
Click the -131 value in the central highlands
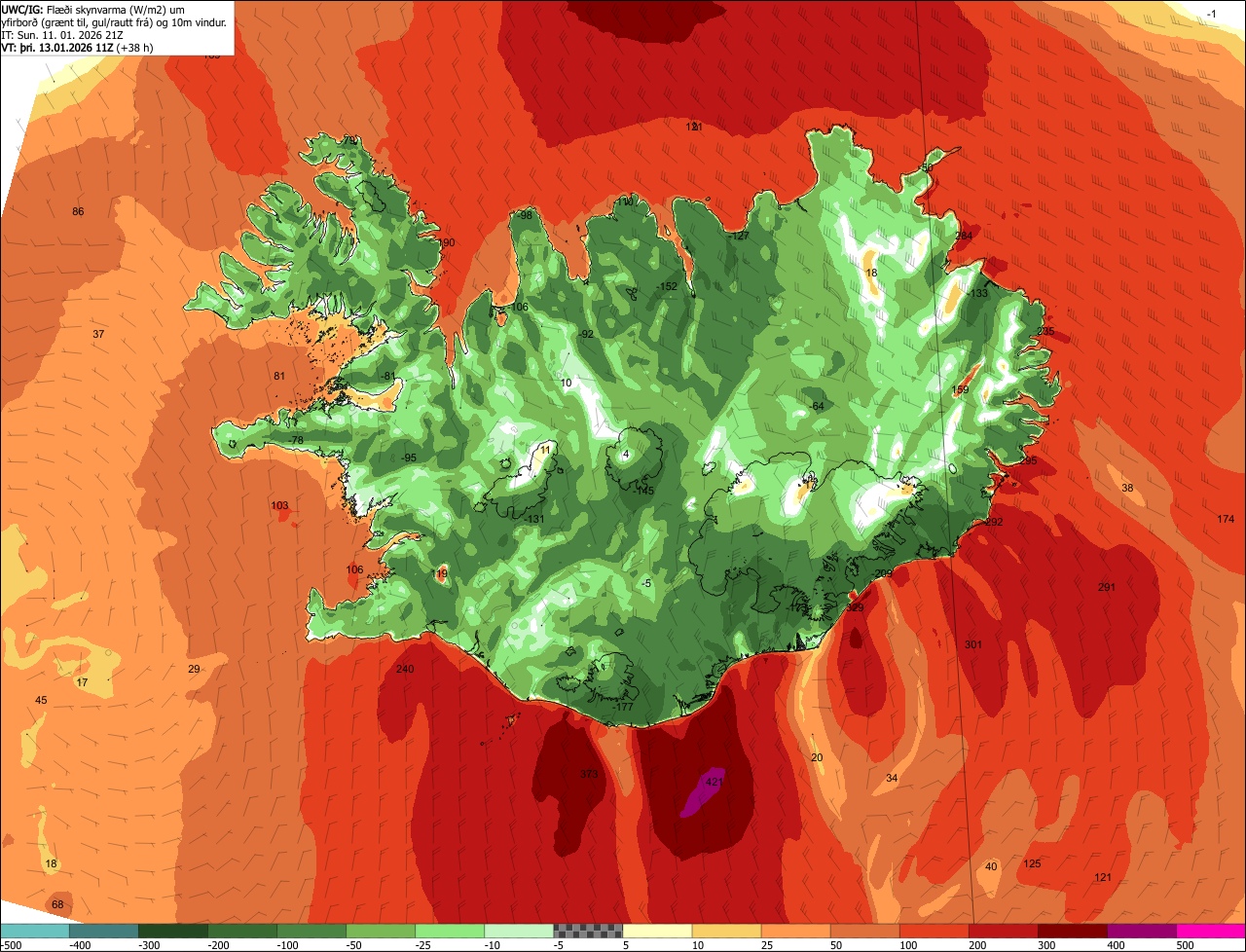pyautogui.click(x=534, y=519)
